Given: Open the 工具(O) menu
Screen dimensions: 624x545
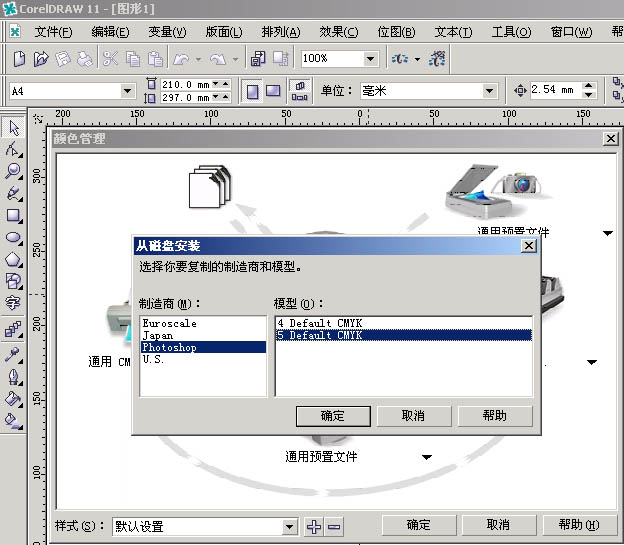Looking at the screenshot, I should pos(511,31).
